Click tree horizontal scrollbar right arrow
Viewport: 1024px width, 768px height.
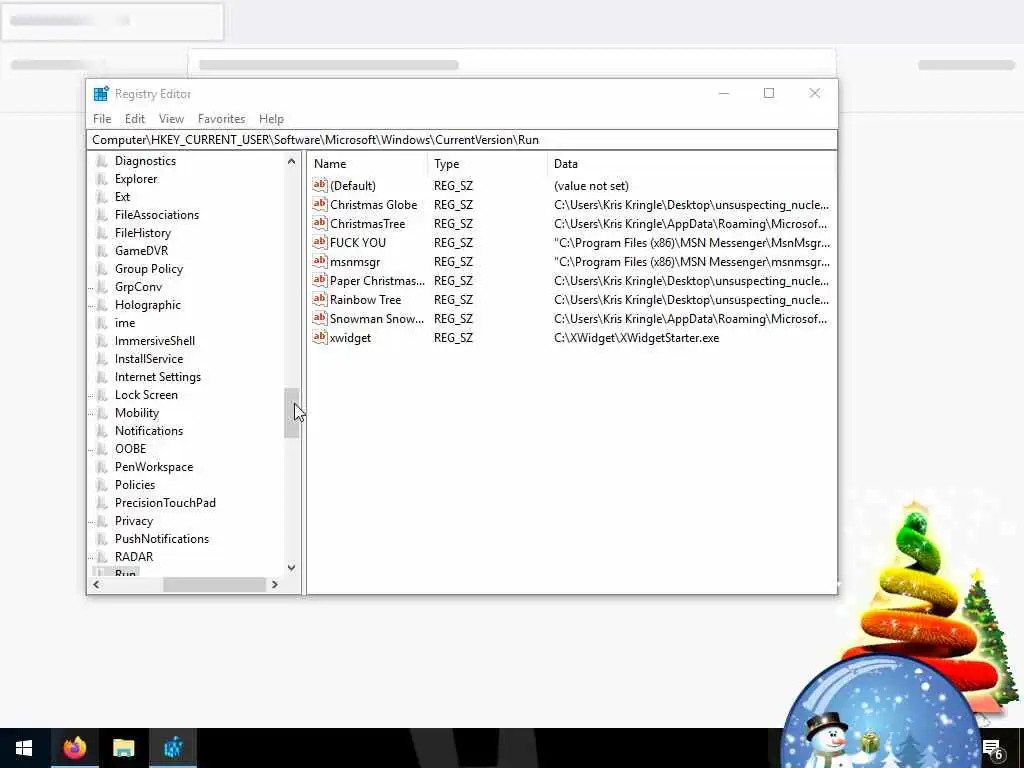coord(274,584)
